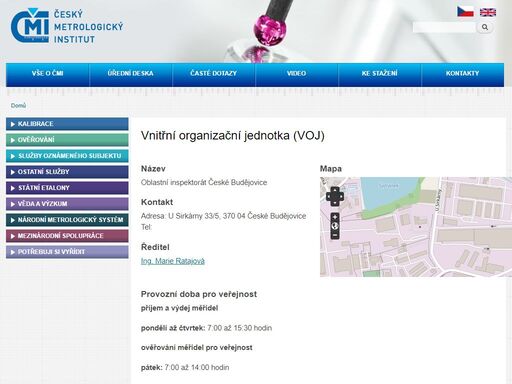The image size is (512, 384).
Task: Expand the STÁTNÍ ETALONY sidebar section
Action: tap(67, 188)
